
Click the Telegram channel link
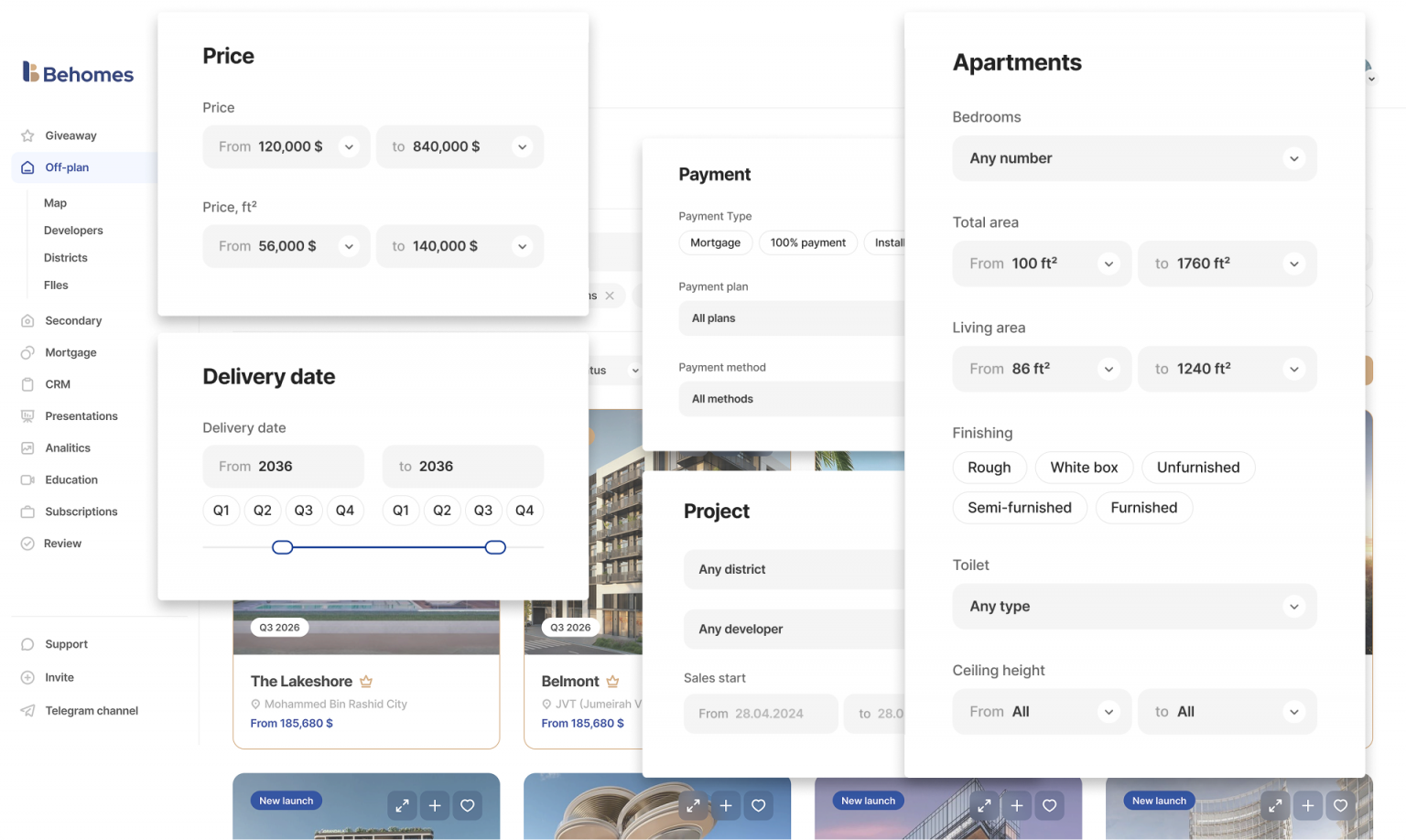pos(91,710)
